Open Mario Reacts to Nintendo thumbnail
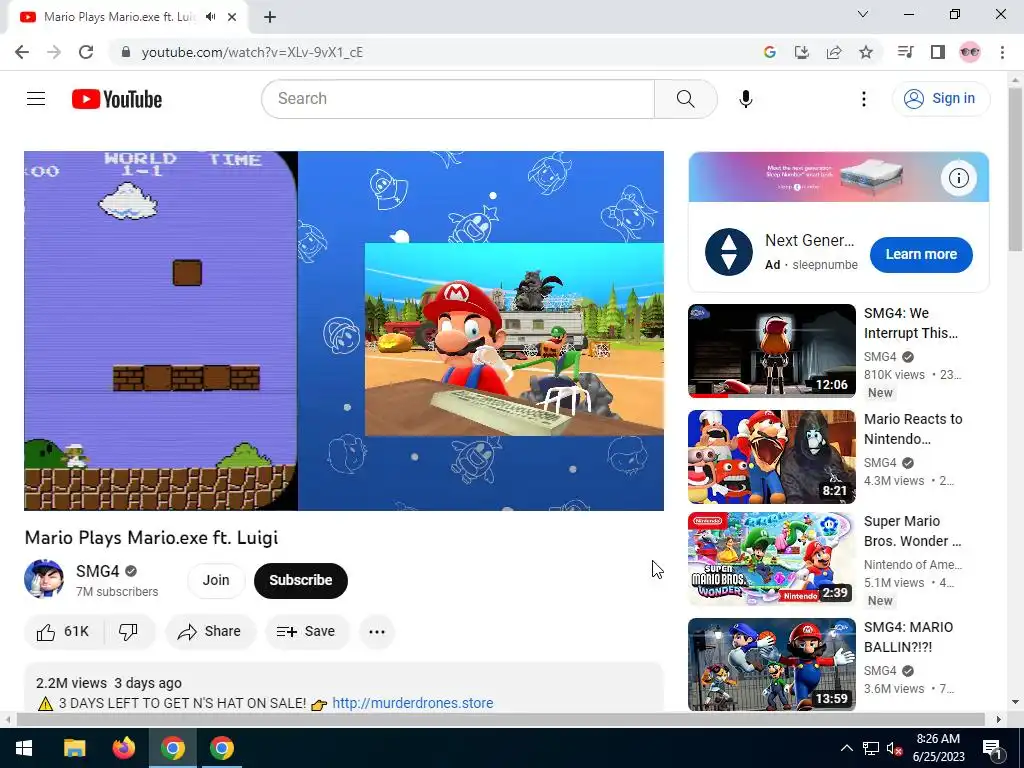Image resolution: width=1024 pixels, height=768 pixels. pos(771,456)
